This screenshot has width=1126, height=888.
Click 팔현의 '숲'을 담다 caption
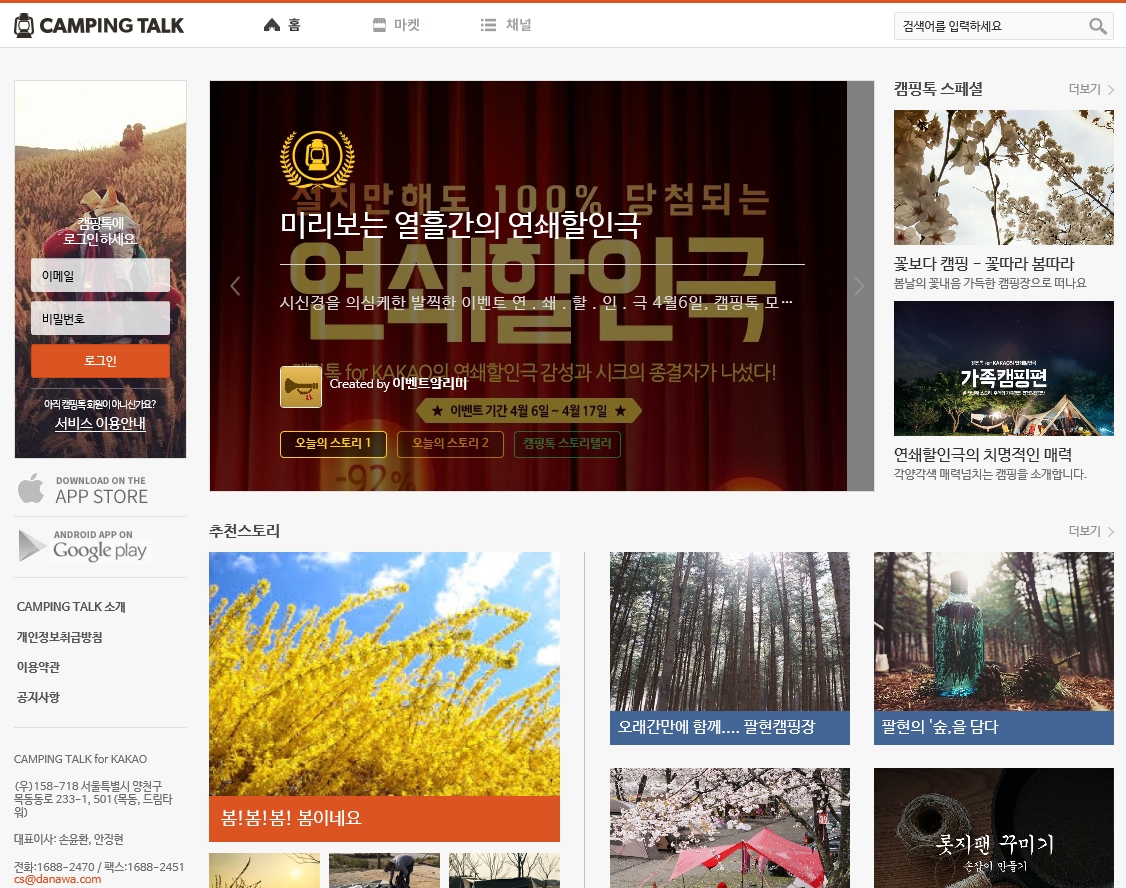(994, 727)
